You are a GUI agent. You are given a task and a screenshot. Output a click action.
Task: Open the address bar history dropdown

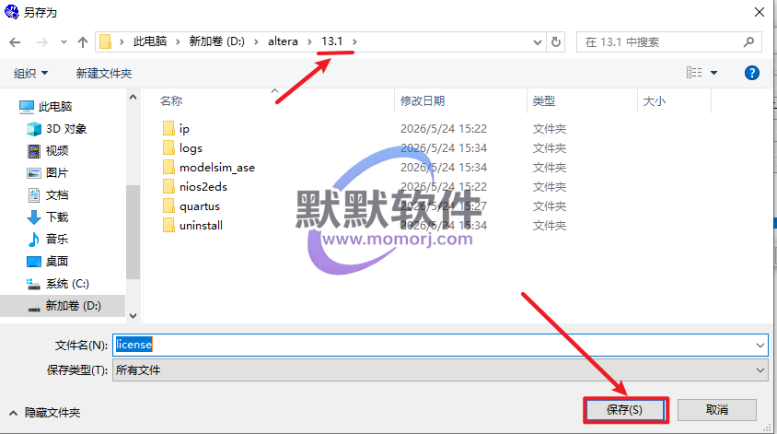pos(537,42)
